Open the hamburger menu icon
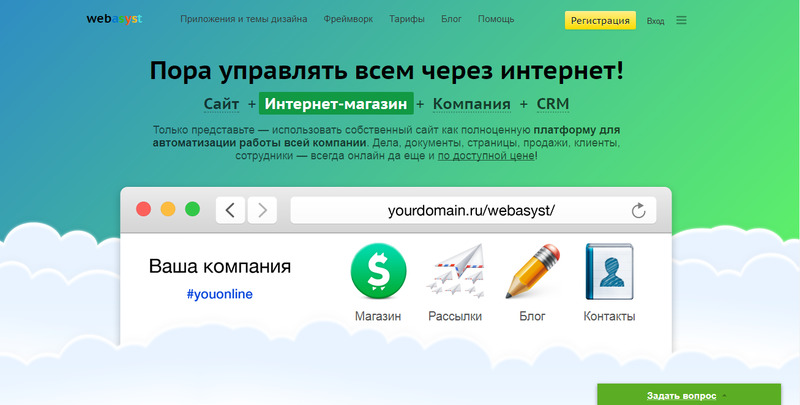 tap(681, 20)
